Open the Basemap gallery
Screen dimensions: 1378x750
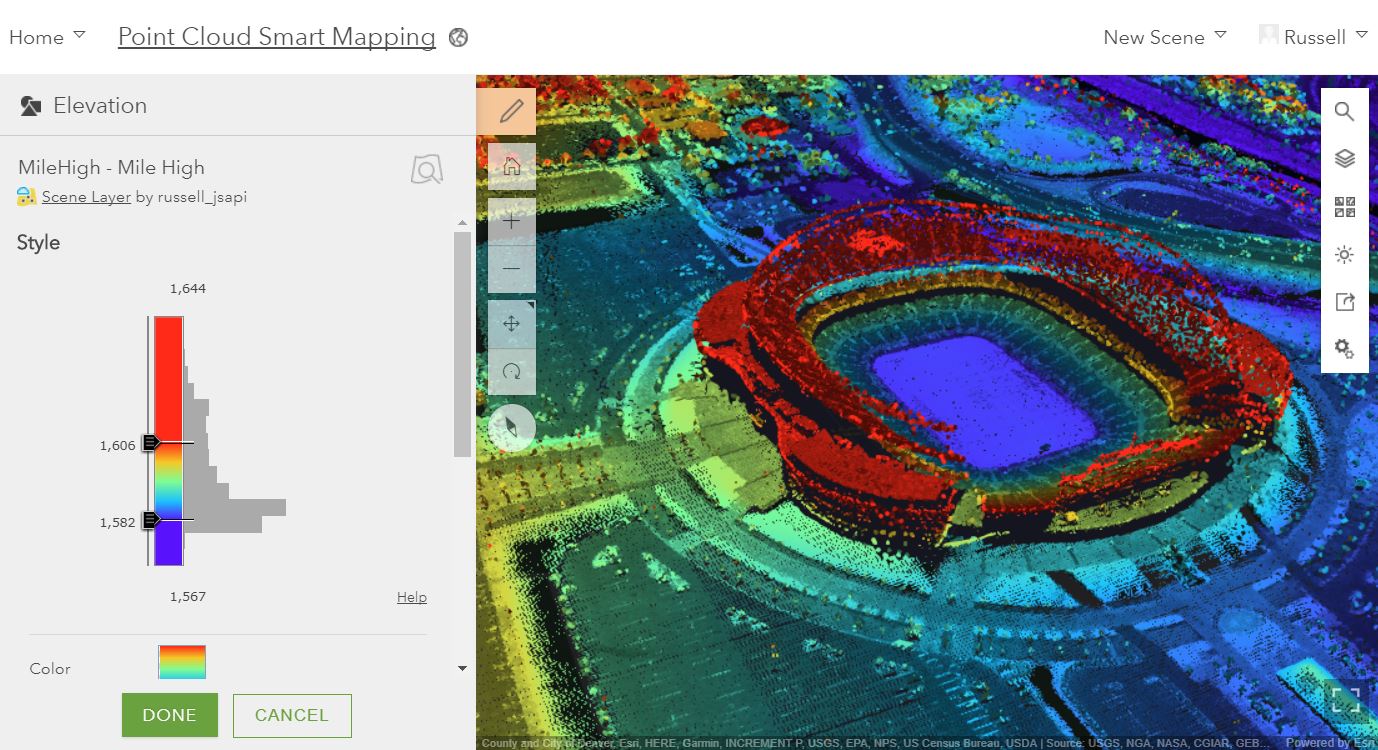click(1345, 207)
